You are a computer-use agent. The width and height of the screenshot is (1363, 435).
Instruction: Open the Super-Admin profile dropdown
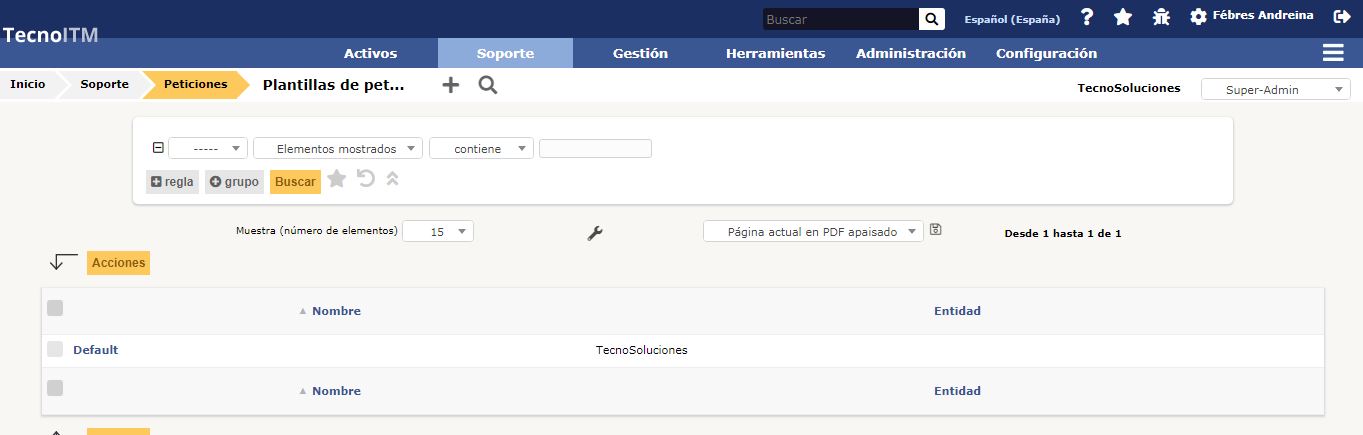(x=1275, y=90)
